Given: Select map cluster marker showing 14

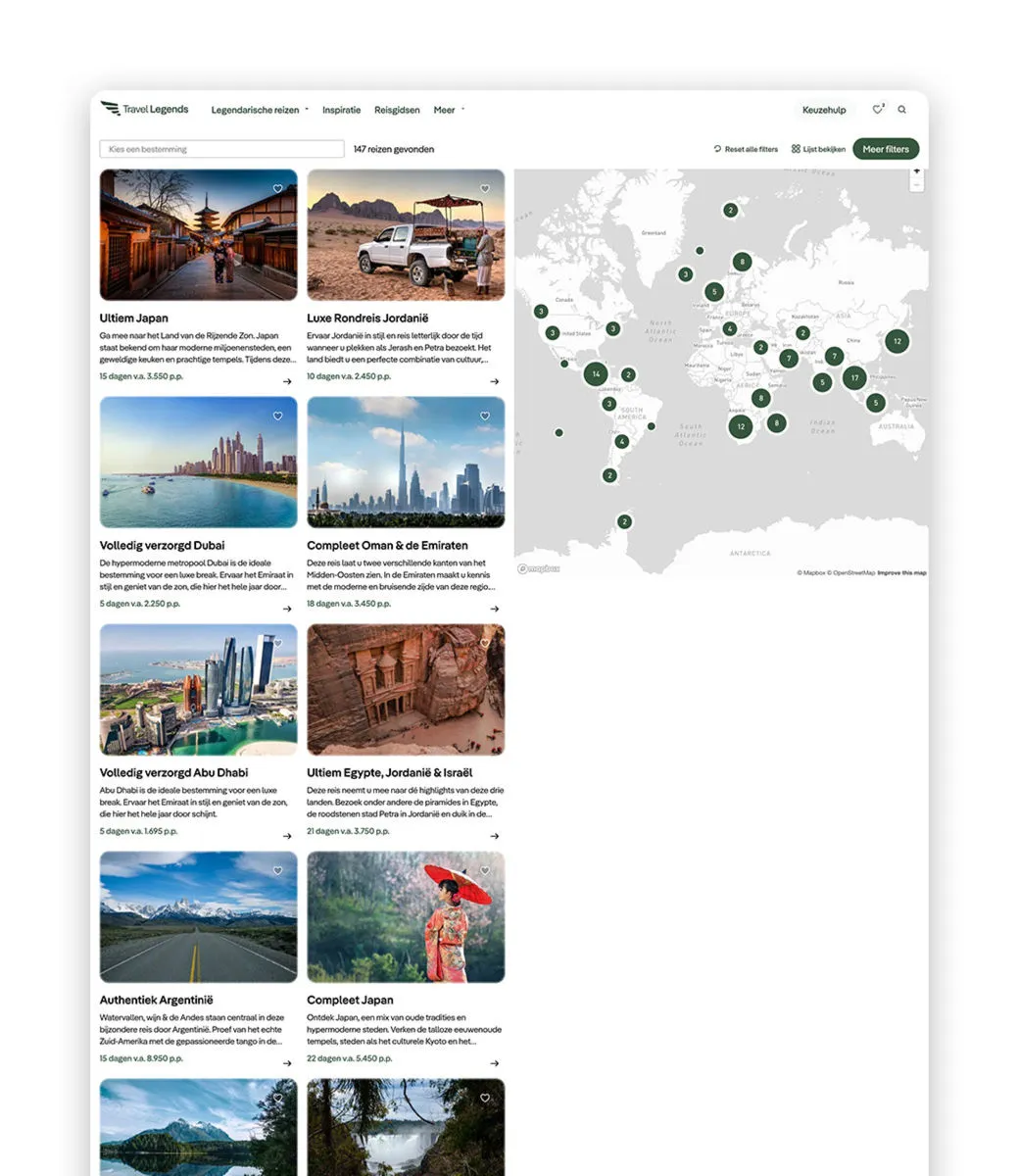Looking at the screenshot, I should click(x=596, y=373).
